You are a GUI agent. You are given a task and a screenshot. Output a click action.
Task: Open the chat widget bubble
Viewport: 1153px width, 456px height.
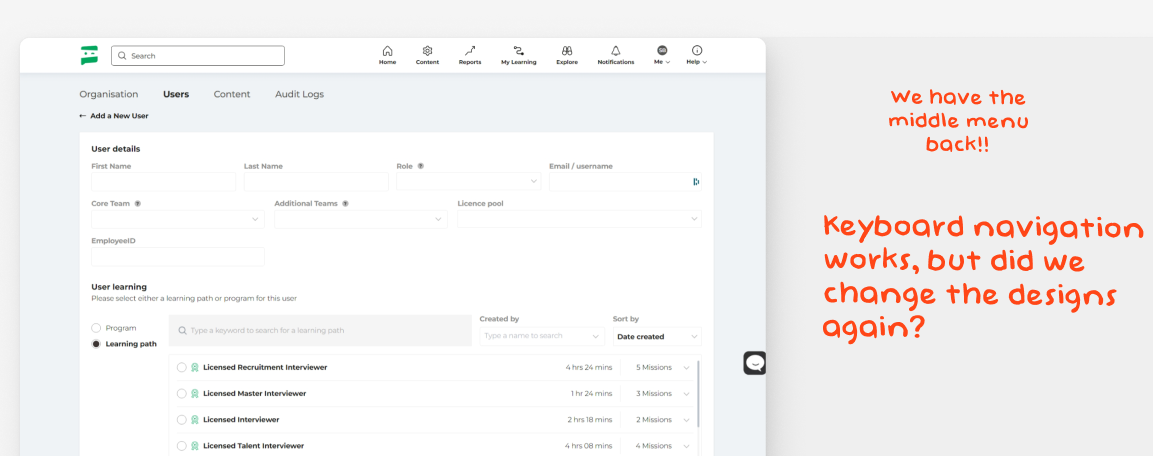point(754,363)
